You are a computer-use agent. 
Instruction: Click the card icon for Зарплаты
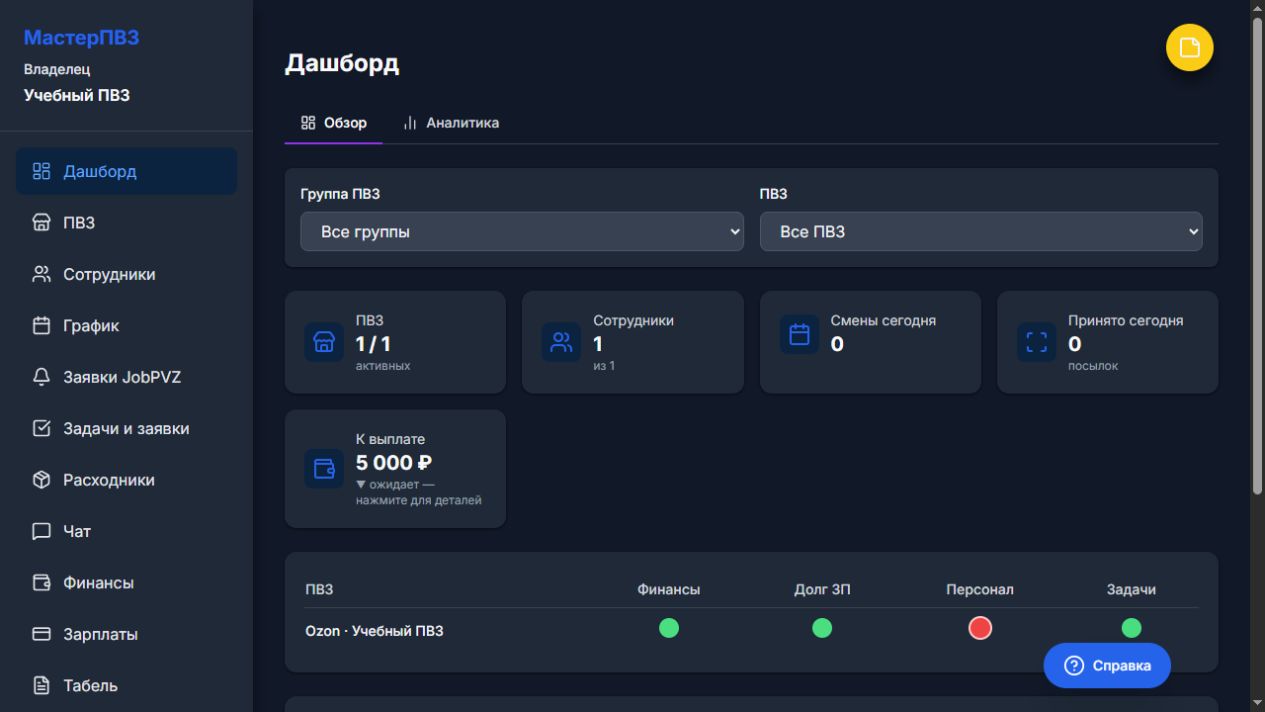[x=42, y=635]
